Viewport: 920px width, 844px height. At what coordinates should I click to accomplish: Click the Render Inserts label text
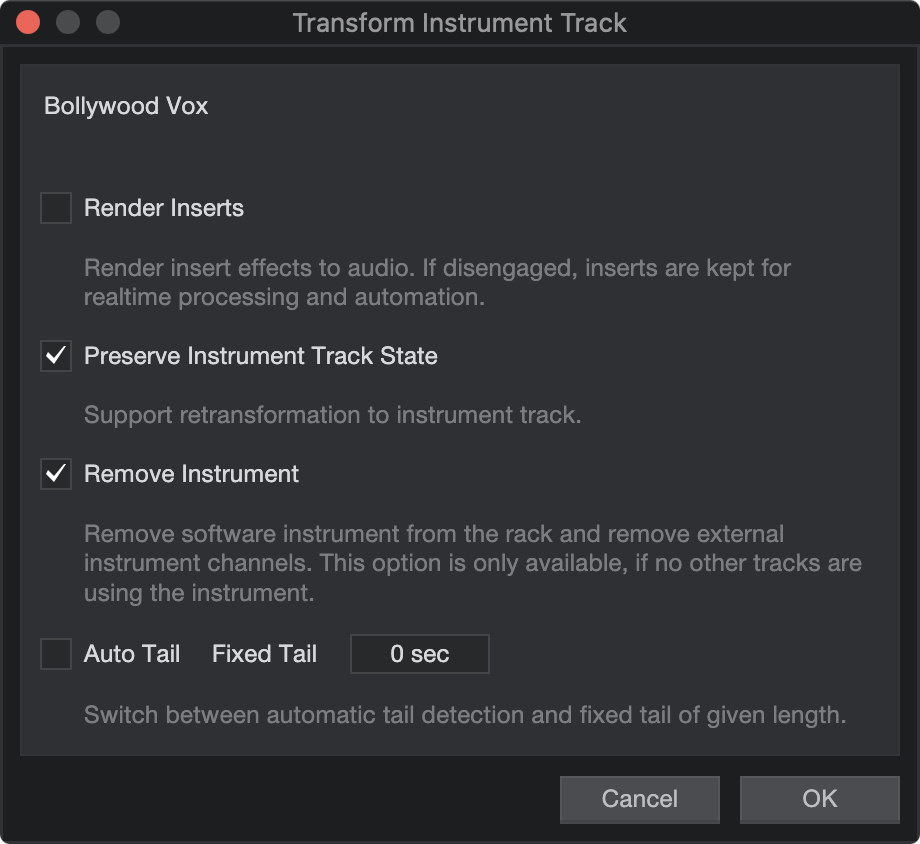click(164, 208)
